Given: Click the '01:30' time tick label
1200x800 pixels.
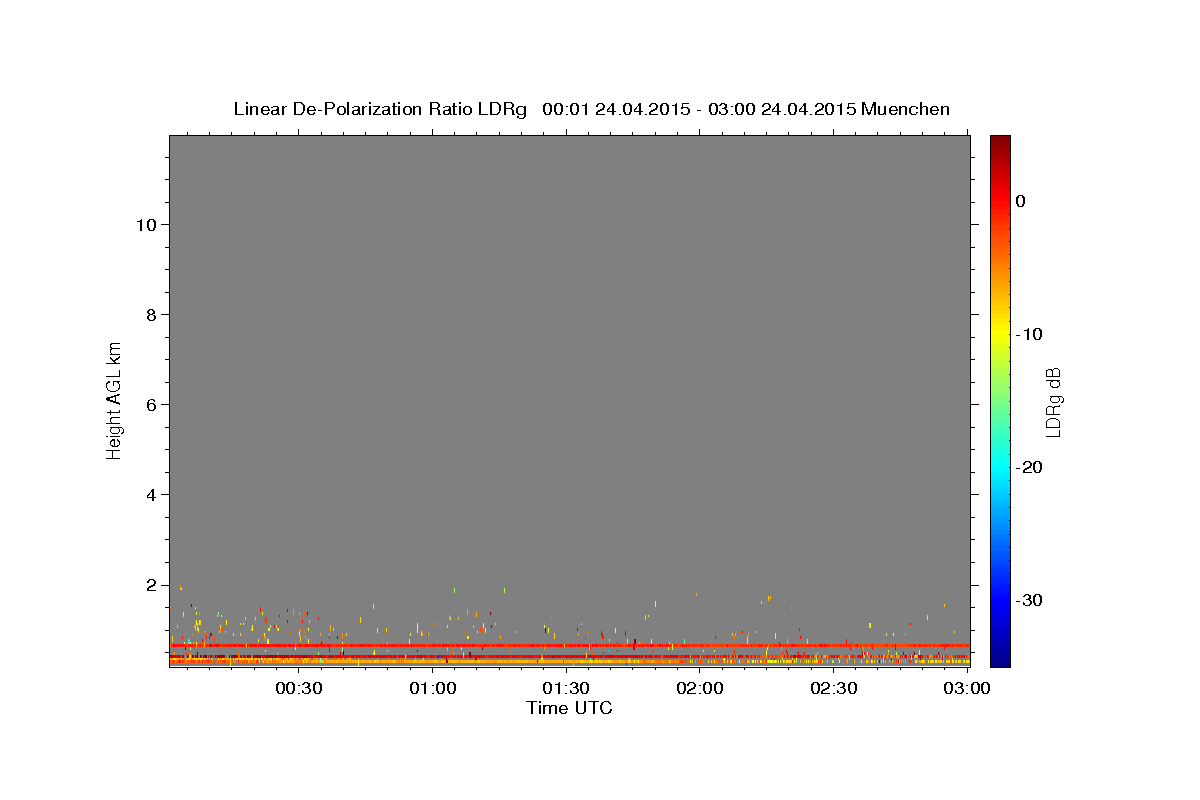Looking at the screenshot, I should [x=566, y=689].
